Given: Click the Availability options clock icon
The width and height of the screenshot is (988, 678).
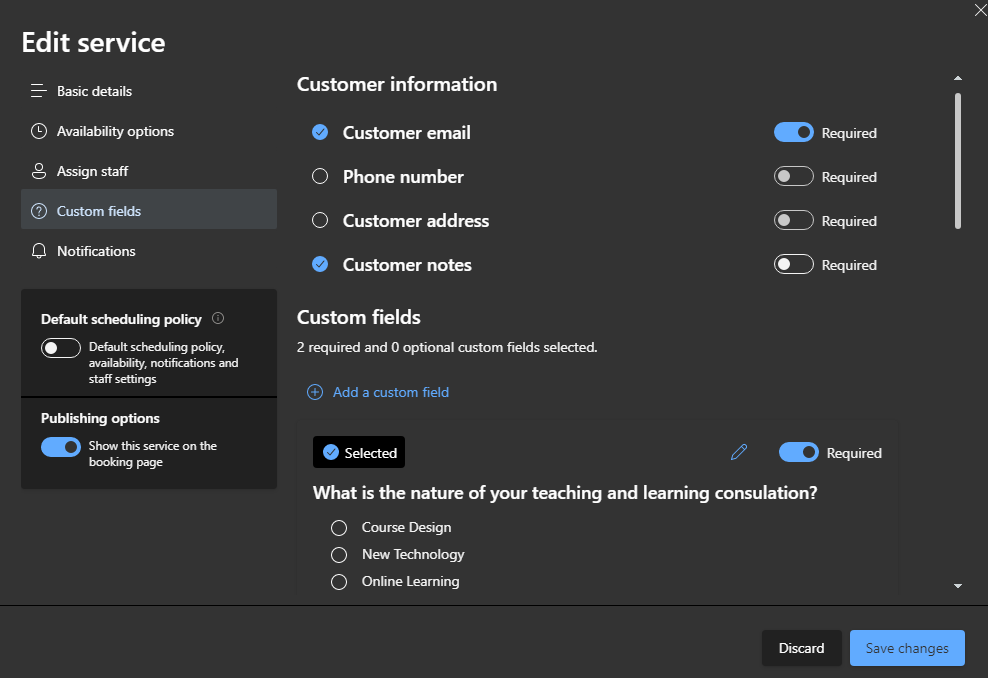Looking at the screenshot, I should (x=39, y=131).
